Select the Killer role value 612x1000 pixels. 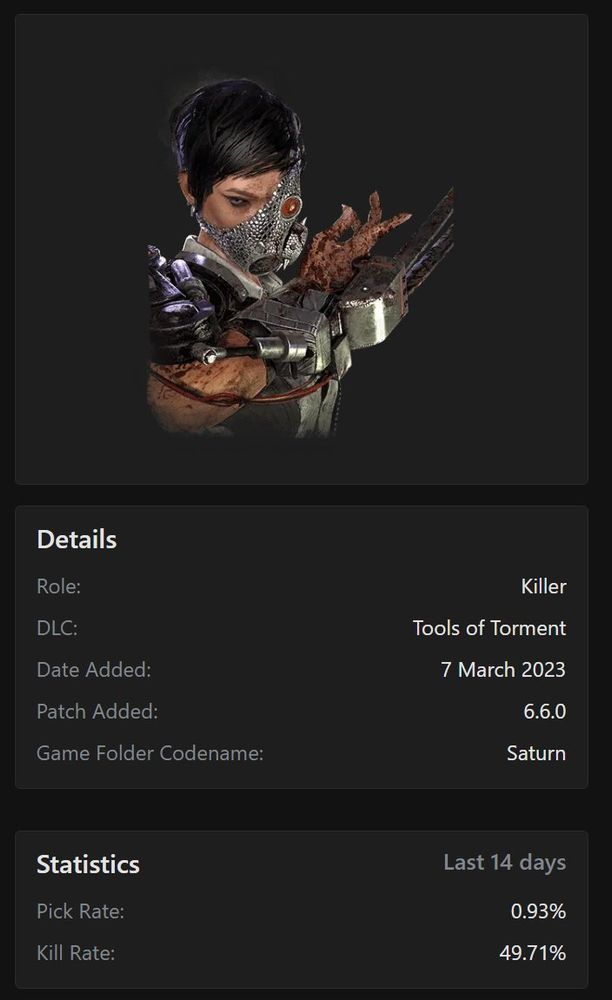[543, 586]
